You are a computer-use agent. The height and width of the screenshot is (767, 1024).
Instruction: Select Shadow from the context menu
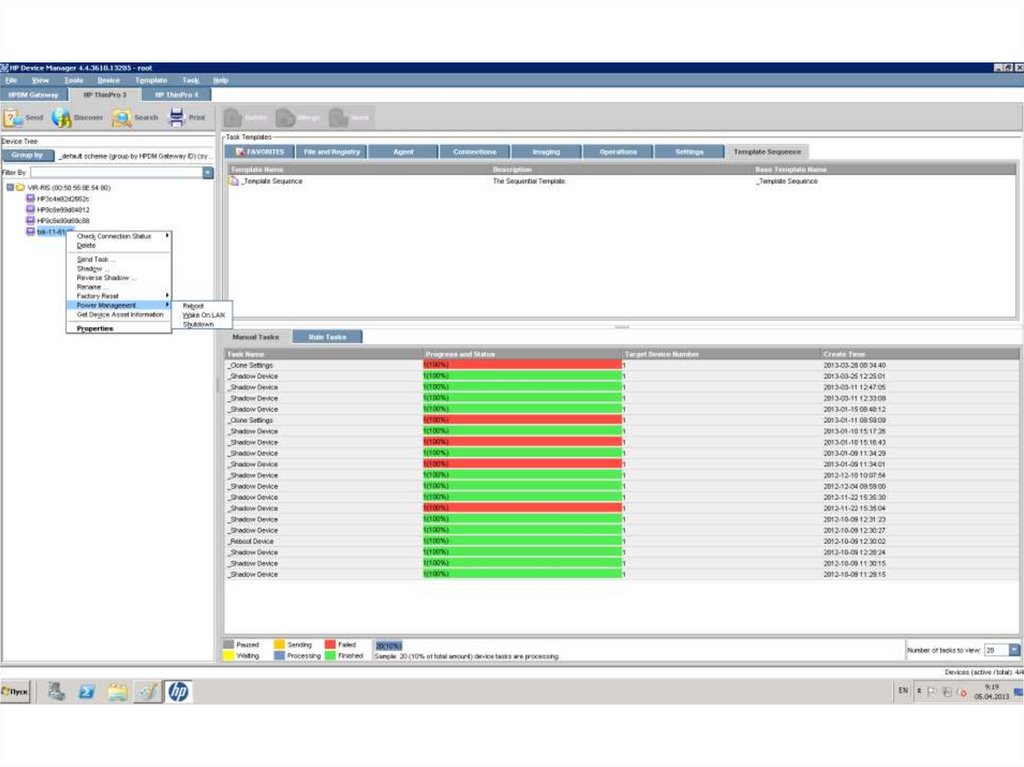coord(93,269)
